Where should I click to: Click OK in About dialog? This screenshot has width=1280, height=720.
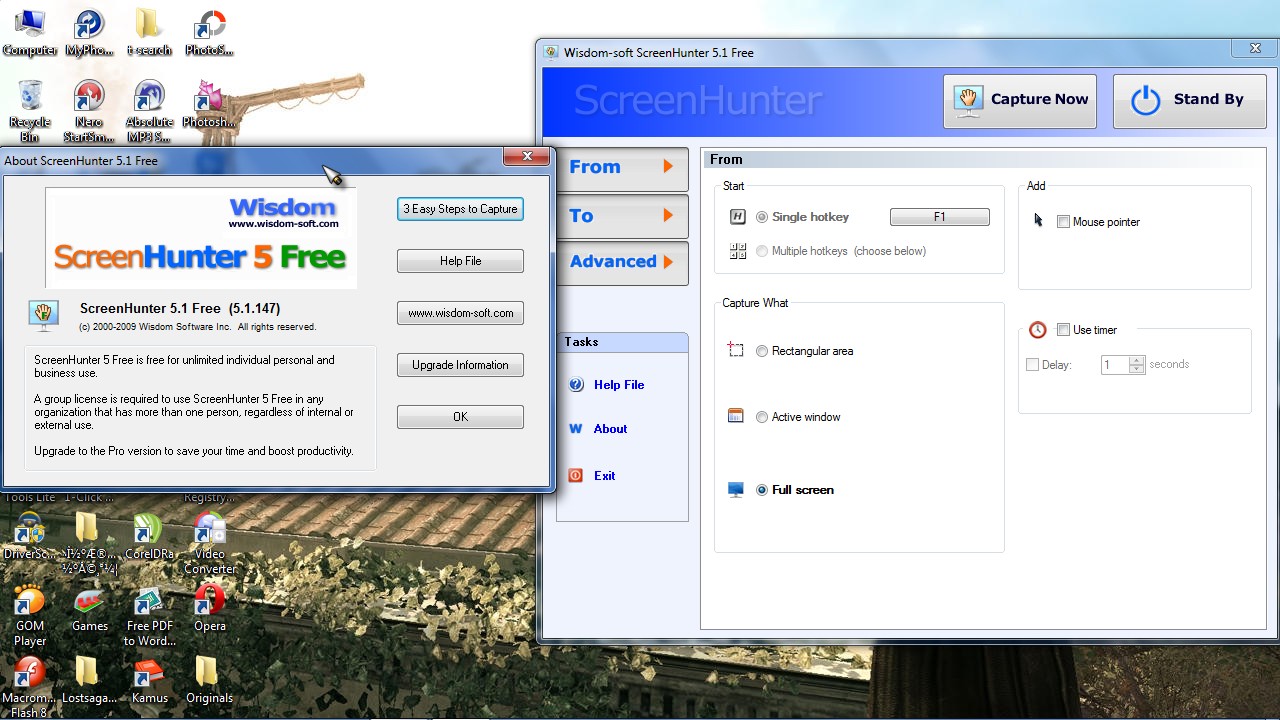(460, 417)
